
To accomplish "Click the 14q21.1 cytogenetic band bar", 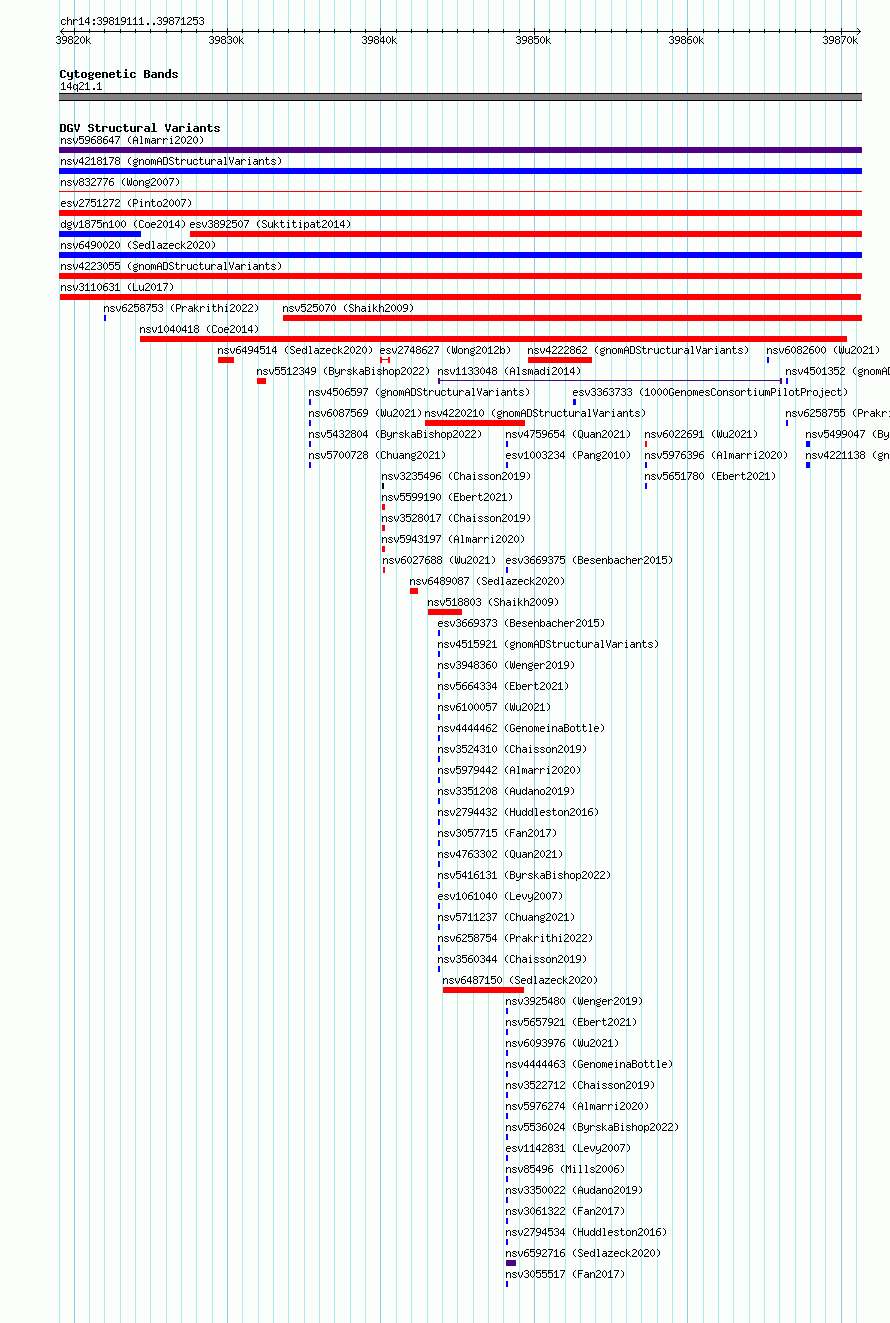I will coord(461,97).
